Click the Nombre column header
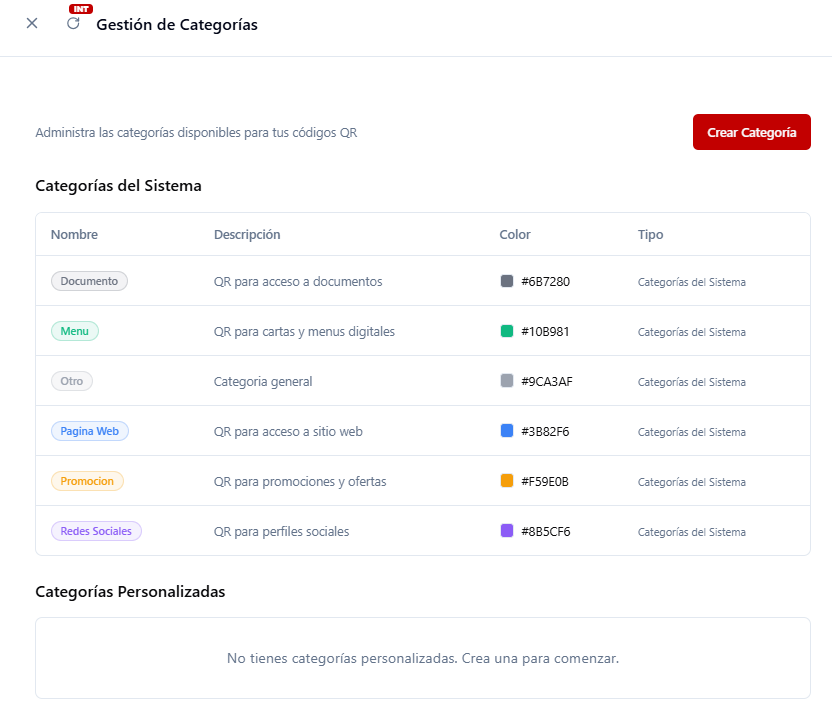This screenshot has width=832, height=717. point(74,235)
